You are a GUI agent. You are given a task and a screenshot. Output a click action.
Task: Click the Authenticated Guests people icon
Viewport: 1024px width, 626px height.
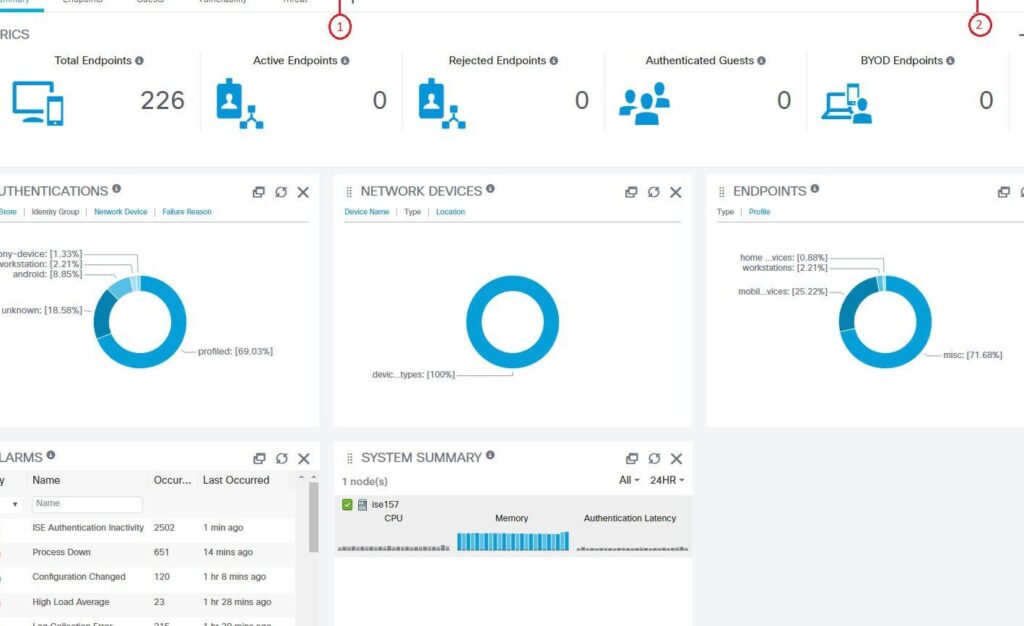coord(644,103)
